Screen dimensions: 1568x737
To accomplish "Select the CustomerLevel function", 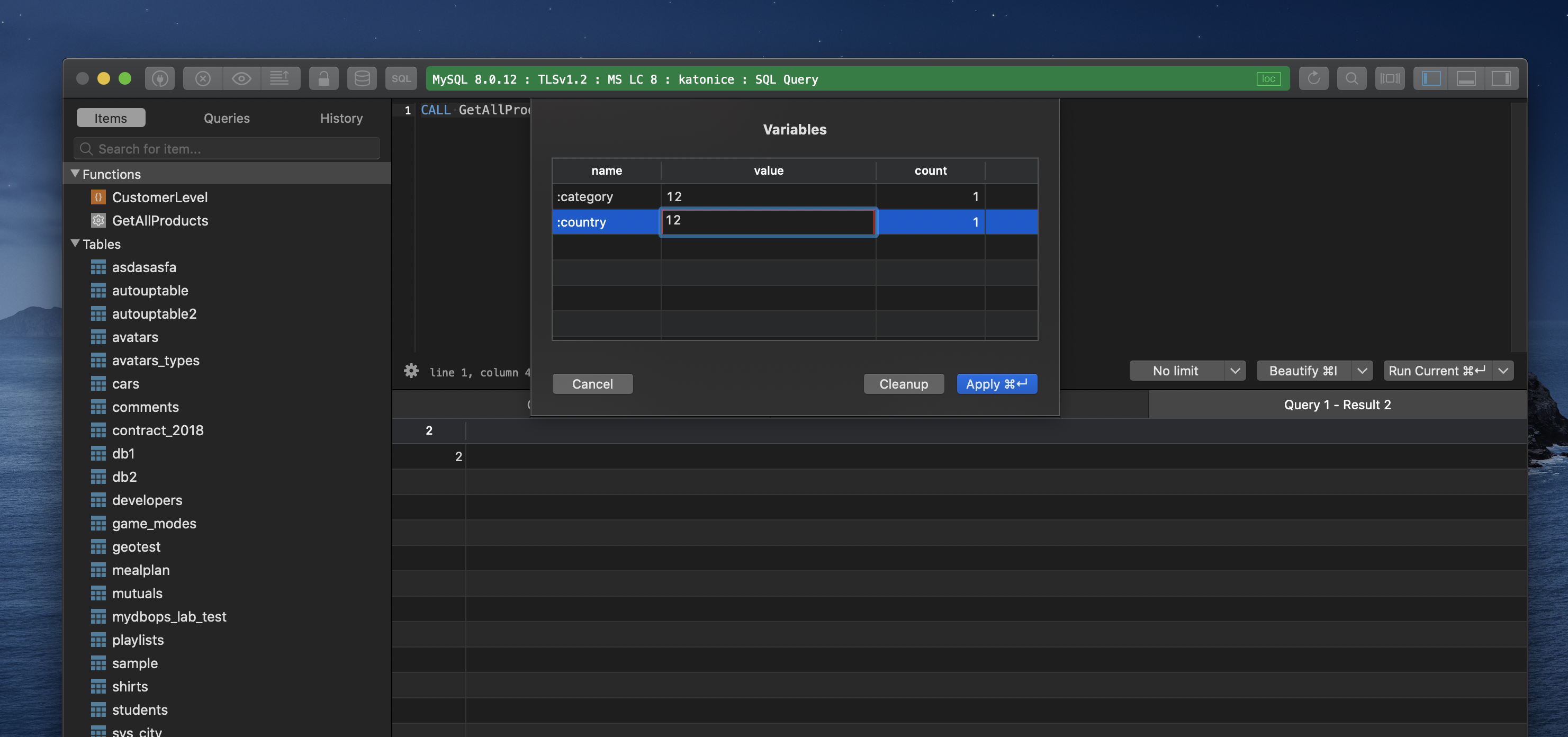I will 159,197.
